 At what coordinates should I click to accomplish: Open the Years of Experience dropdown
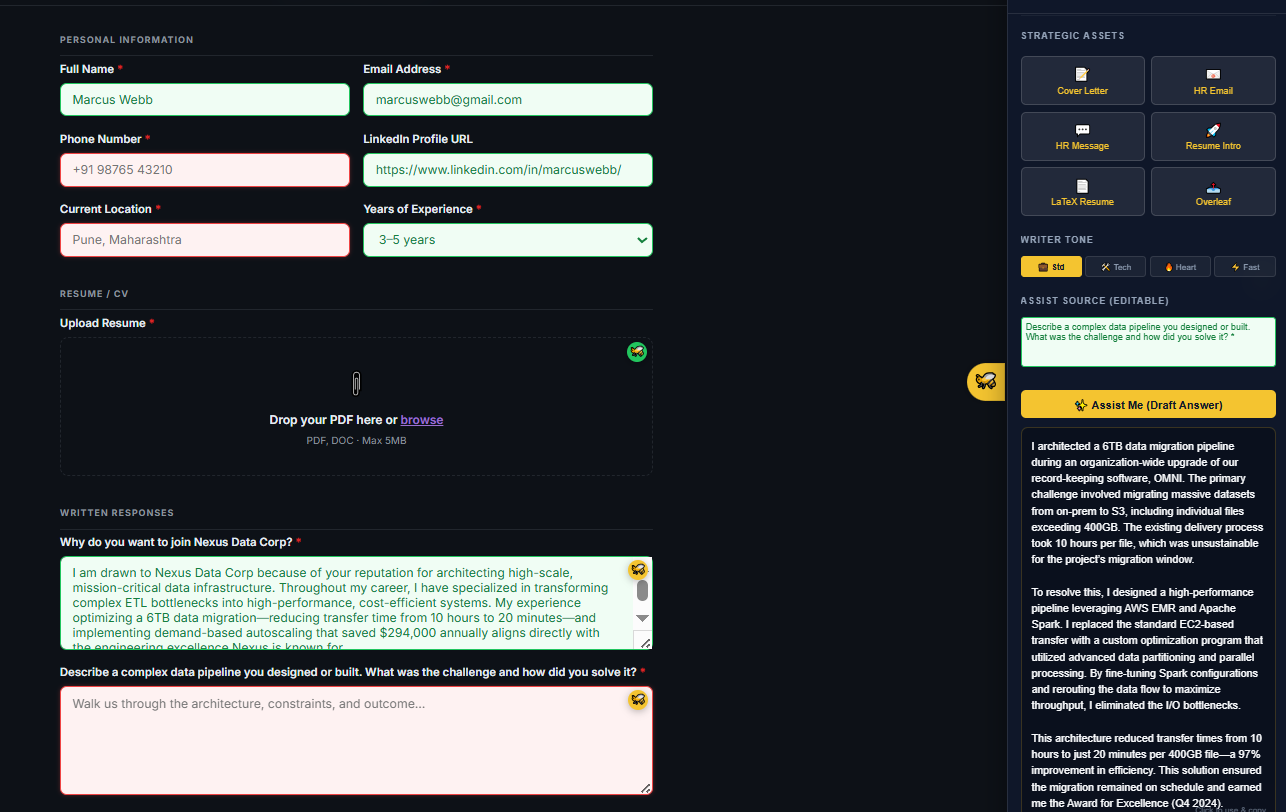tap(507, 240)
